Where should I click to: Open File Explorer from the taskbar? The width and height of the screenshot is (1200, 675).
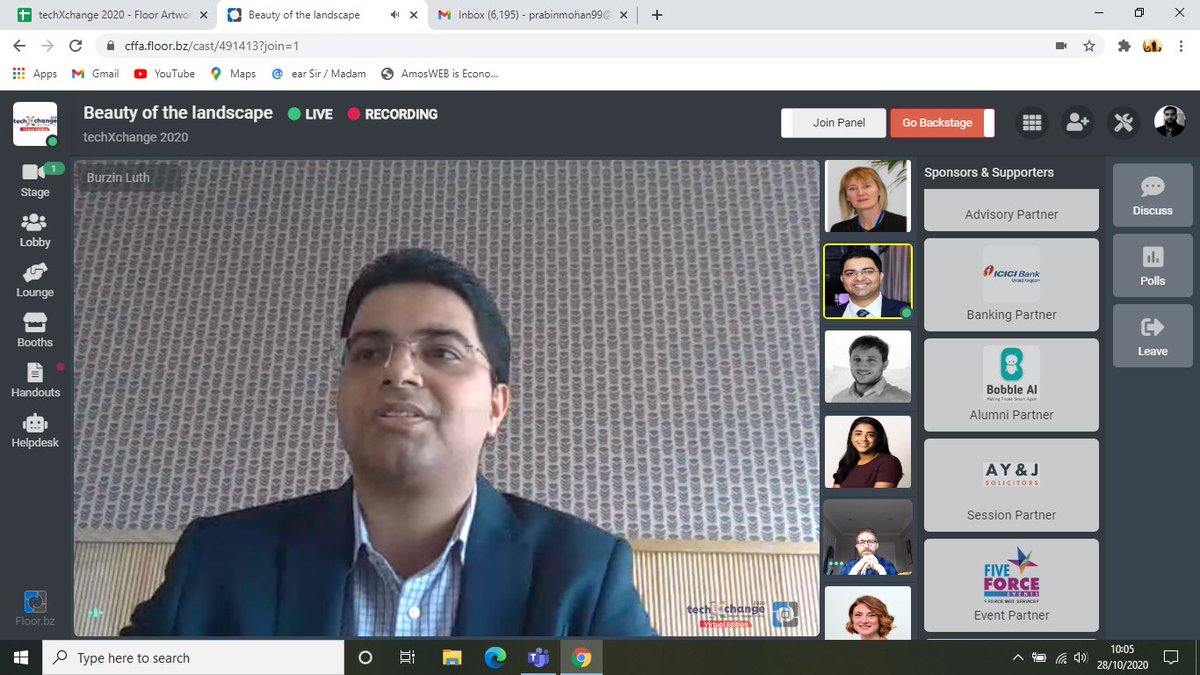click(453, 657)
